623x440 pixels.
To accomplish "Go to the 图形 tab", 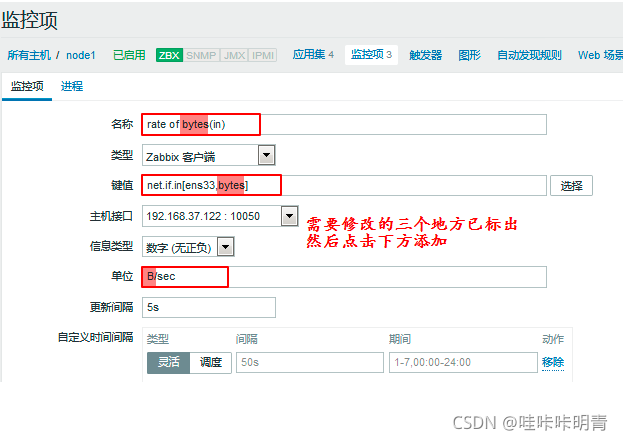I will 469,55.
